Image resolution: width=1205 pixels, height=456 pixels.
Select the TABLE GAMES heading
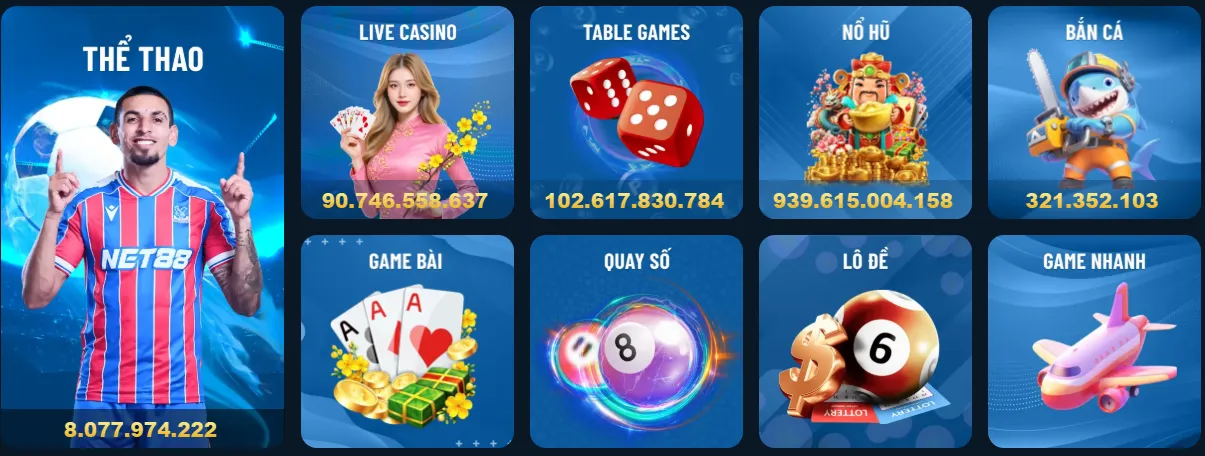point(637,32)
